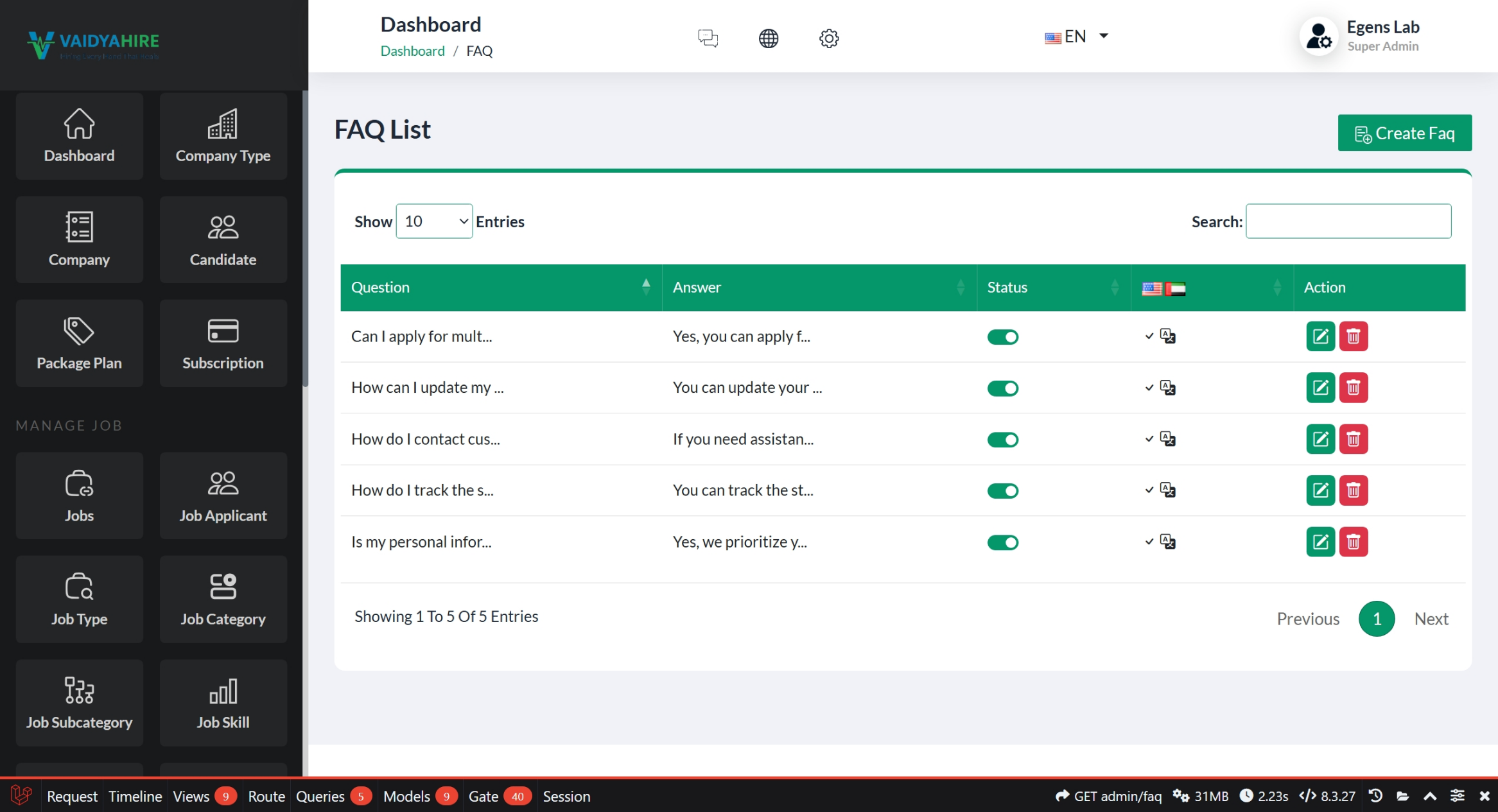
Task: Go to Candidate menu in sidebar
Action: click(223, 240)
